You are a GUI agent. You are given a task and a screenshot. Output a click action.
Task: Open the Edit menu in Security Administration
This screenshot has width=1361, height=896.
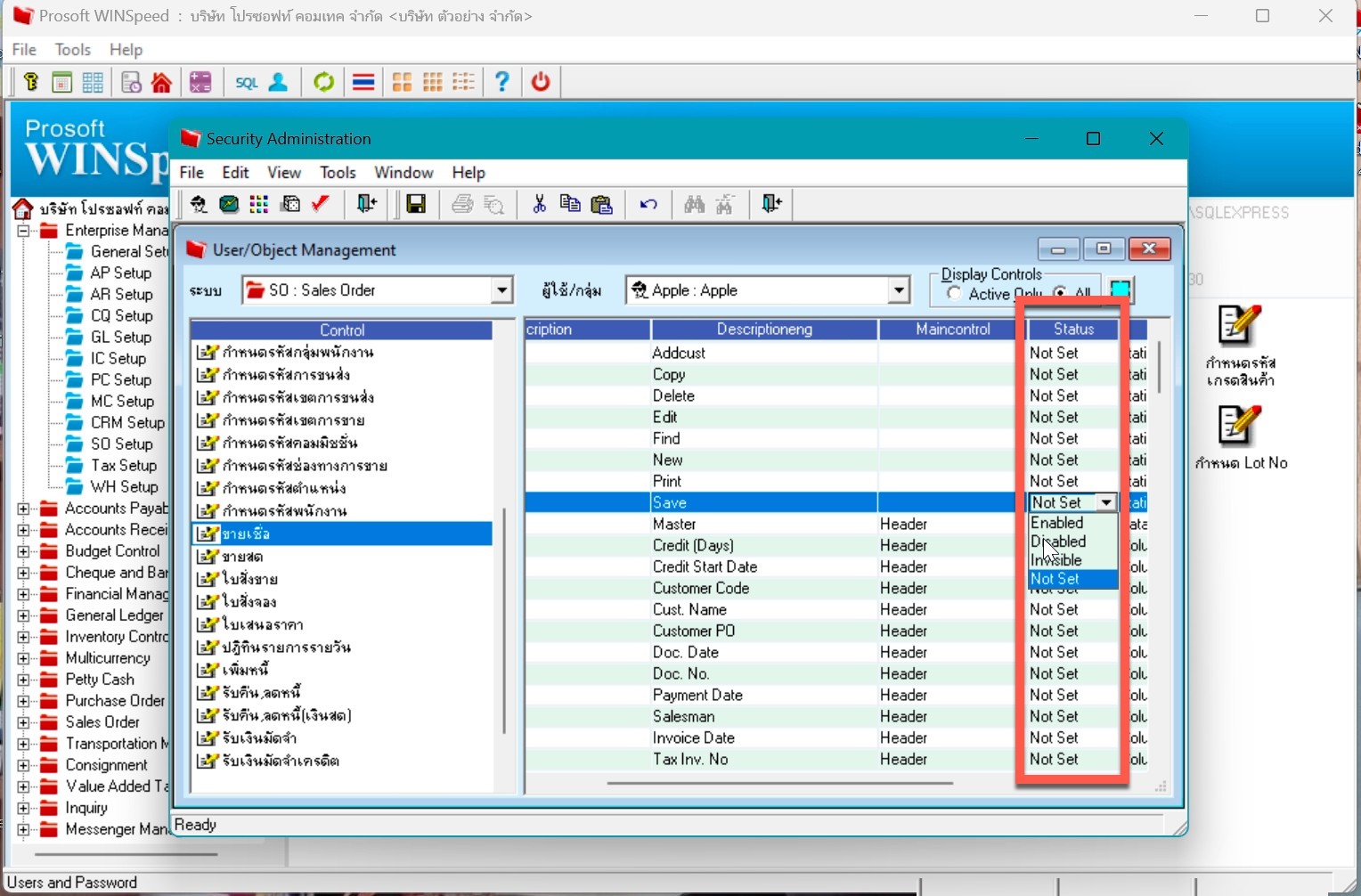pos(235,173)
